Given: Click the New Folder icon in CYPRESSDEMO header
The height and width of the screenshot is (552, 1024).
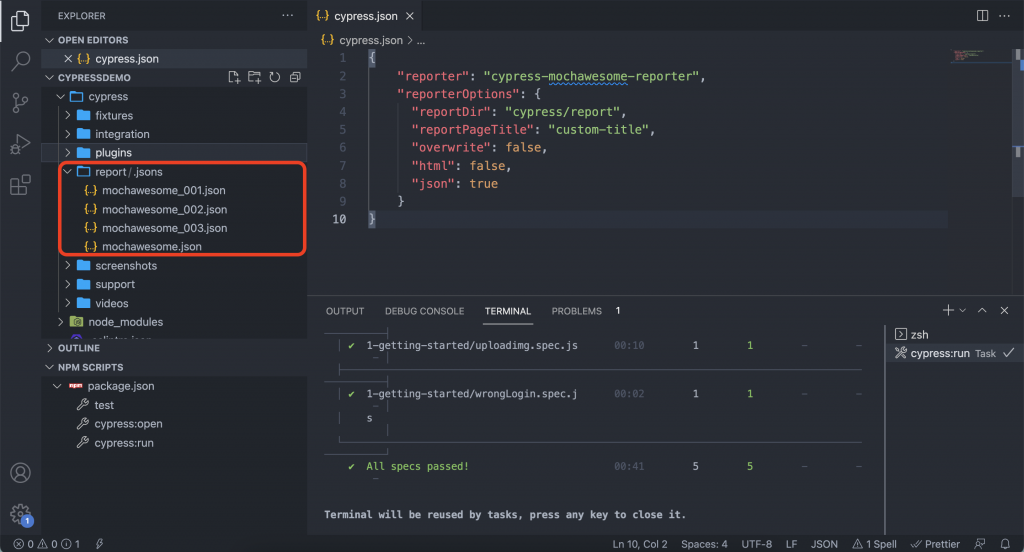Looking at the screenshot, I should [x=254, y=77].
